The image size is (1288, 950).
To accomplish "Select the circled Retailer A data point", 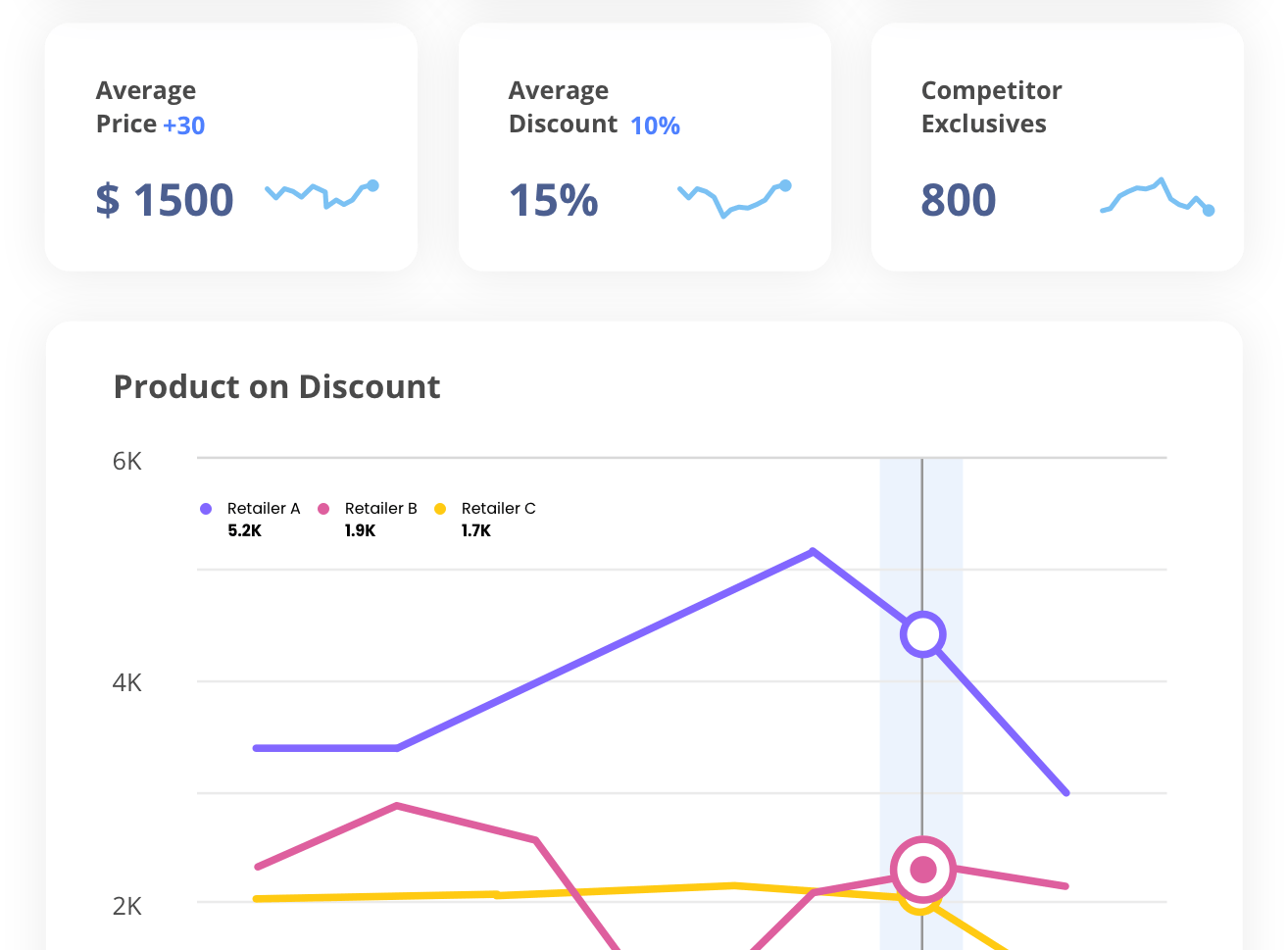I will point(922,634).
